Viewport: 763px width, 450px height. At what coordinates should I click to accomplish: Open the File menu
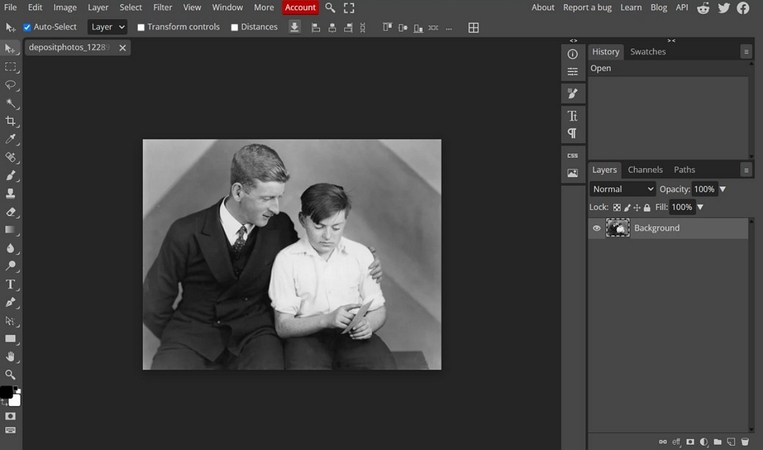tap(10, 7)
